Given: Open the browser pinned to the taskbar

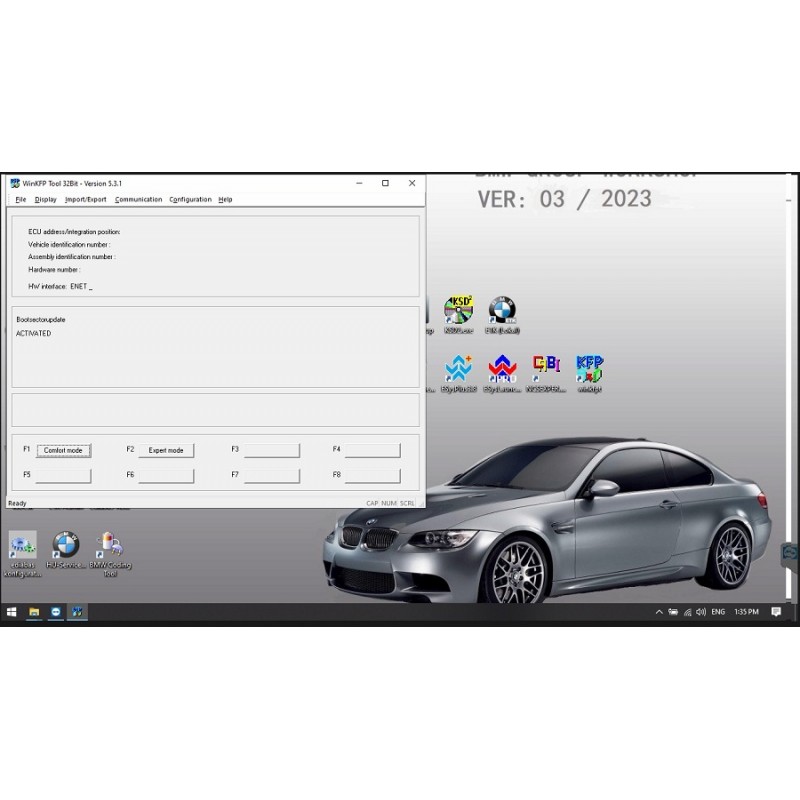Looking at the screenshot, I should tap(58, 611).
